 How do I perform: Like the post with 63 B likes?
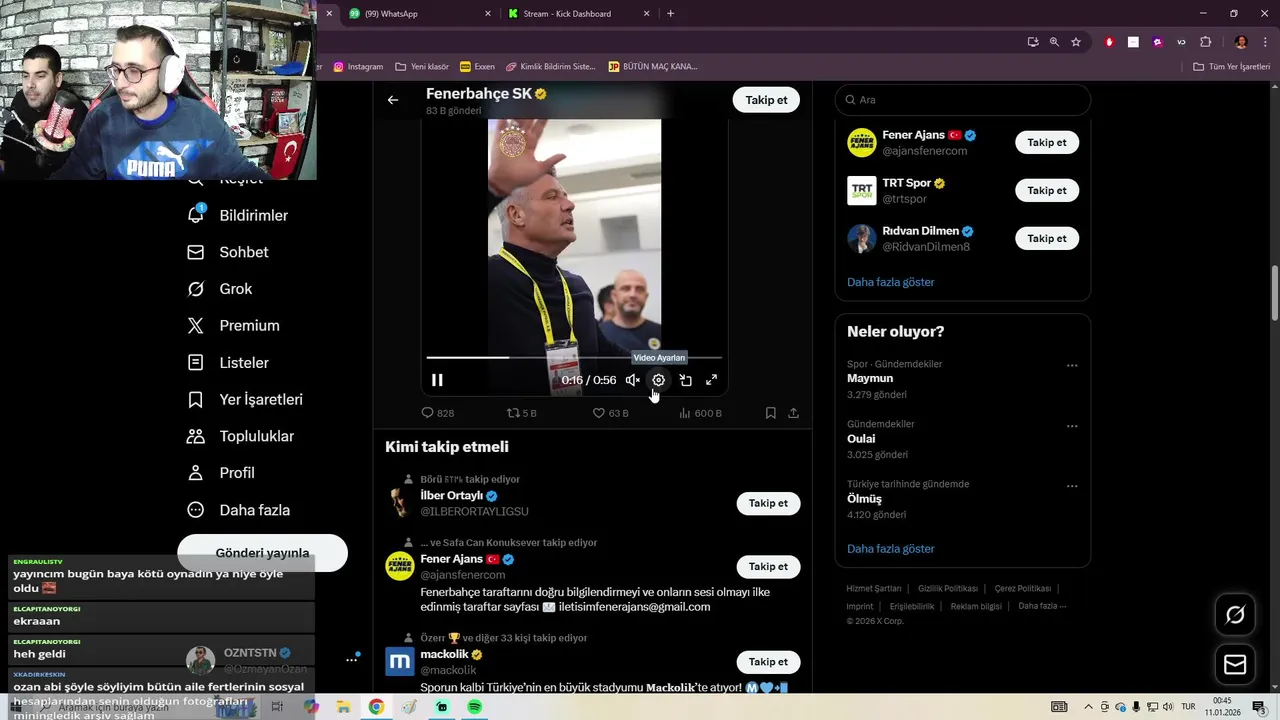[x=610, y=413]
